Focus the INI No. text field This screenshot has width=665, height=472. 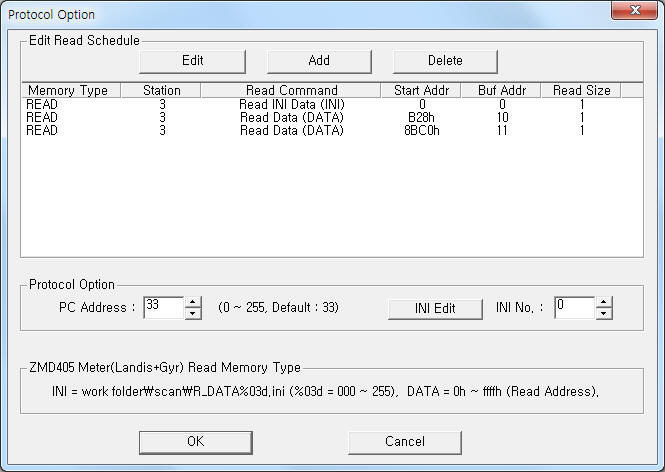click(x=574, y=307)
